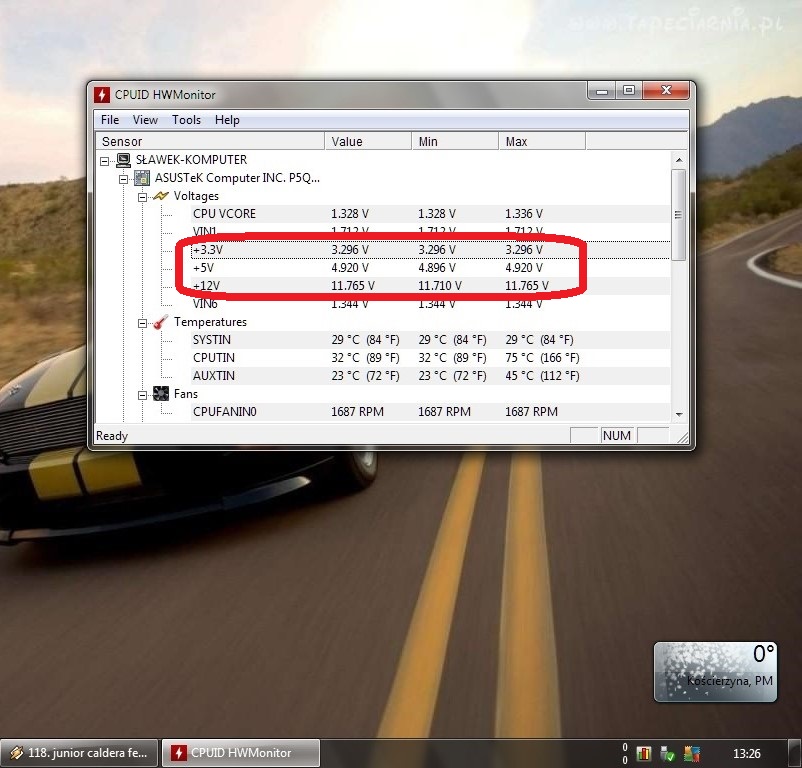The height and width of the screenshot is (768, 802).
Task: Click the bar-graph tray icon
Action: 644,753
